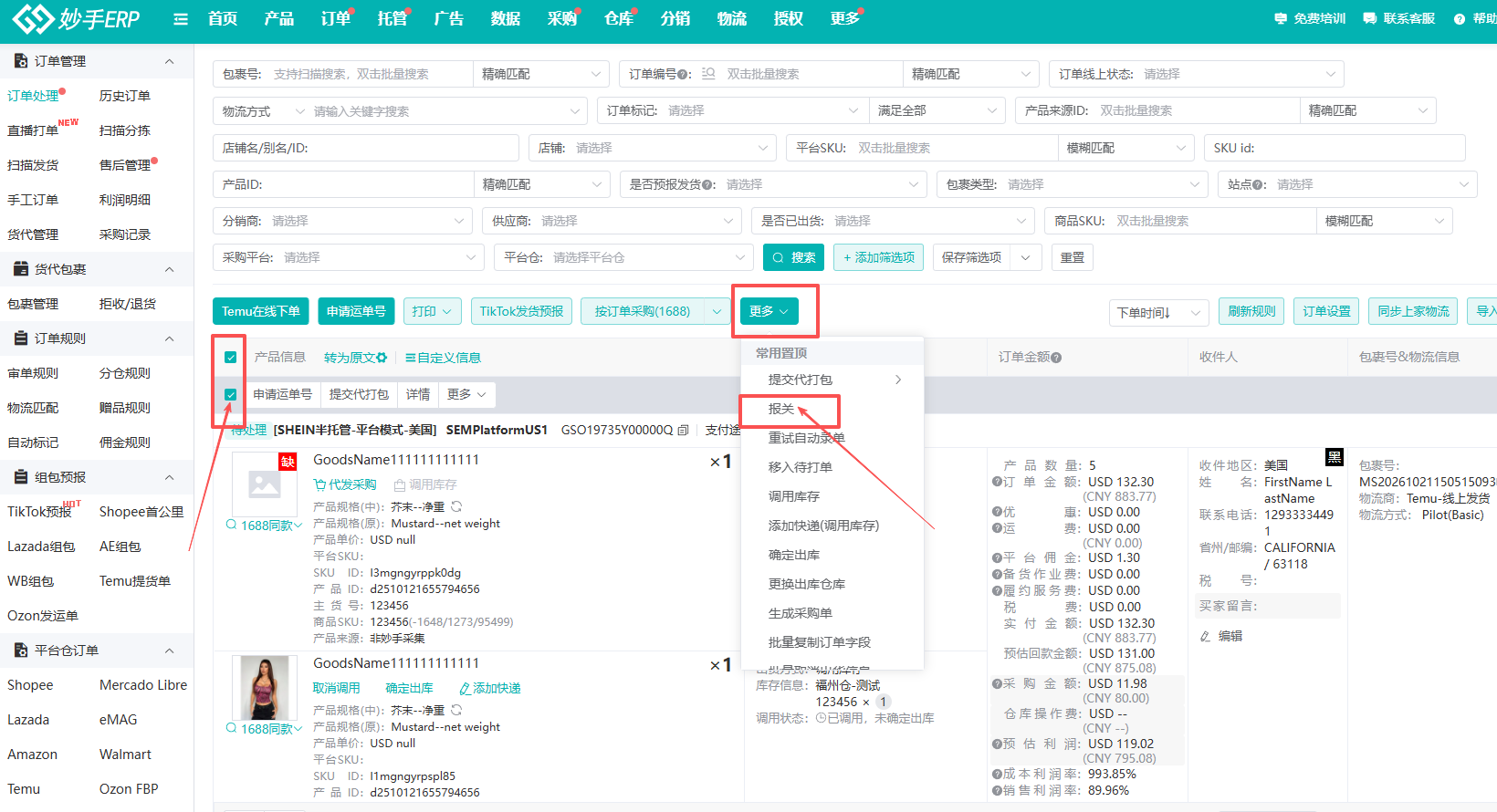Click the 免费培训 icon in top bar
This screenshot has width=1497, height=812.
click(x=1281, y=18)
